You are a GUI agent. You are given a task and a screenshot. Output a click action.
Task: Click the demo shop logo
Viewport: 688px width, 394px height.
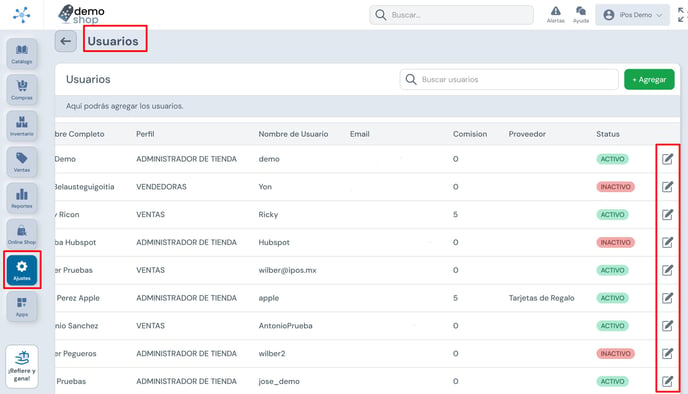click(x=82, y=14)
